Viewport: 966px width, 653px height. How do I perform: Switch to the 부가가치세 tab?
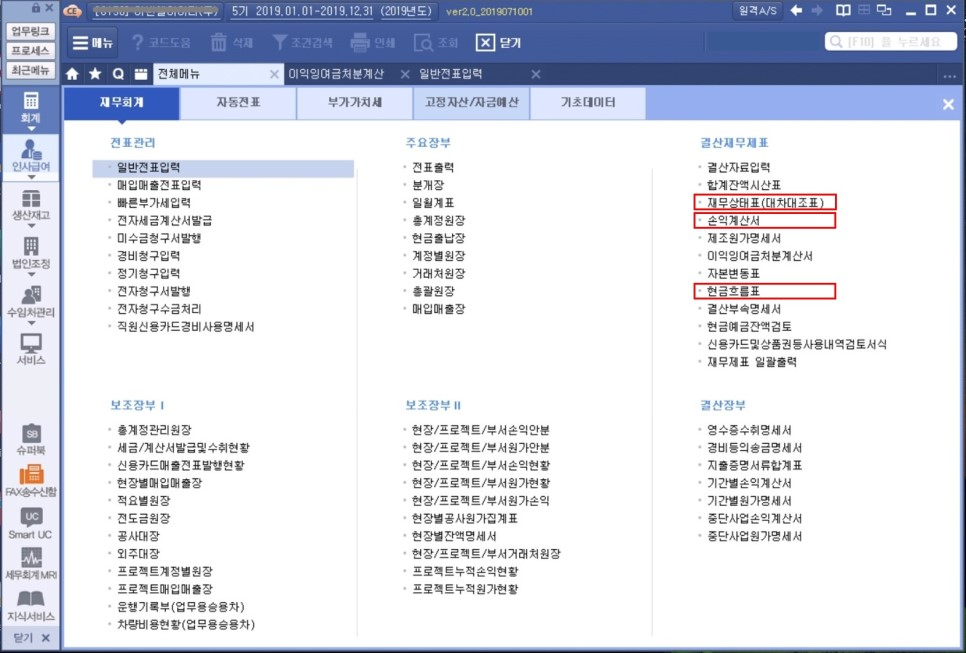pos(354,103)
